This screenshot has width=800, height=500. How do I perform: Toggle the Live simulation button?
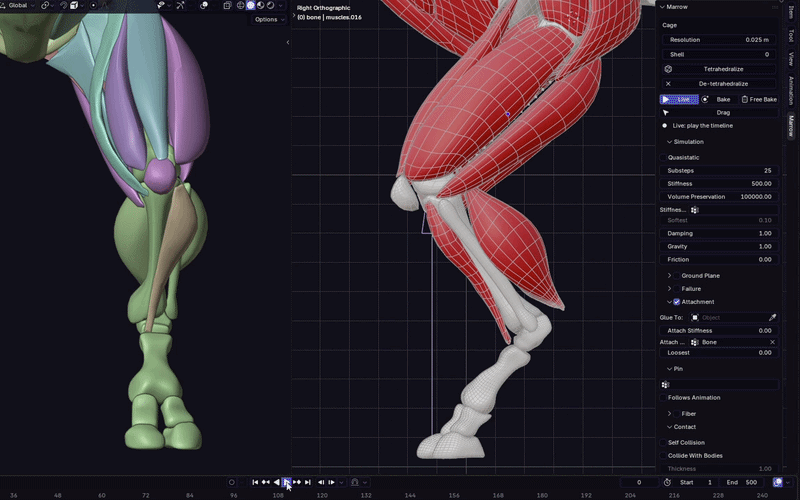pos(679,99)
